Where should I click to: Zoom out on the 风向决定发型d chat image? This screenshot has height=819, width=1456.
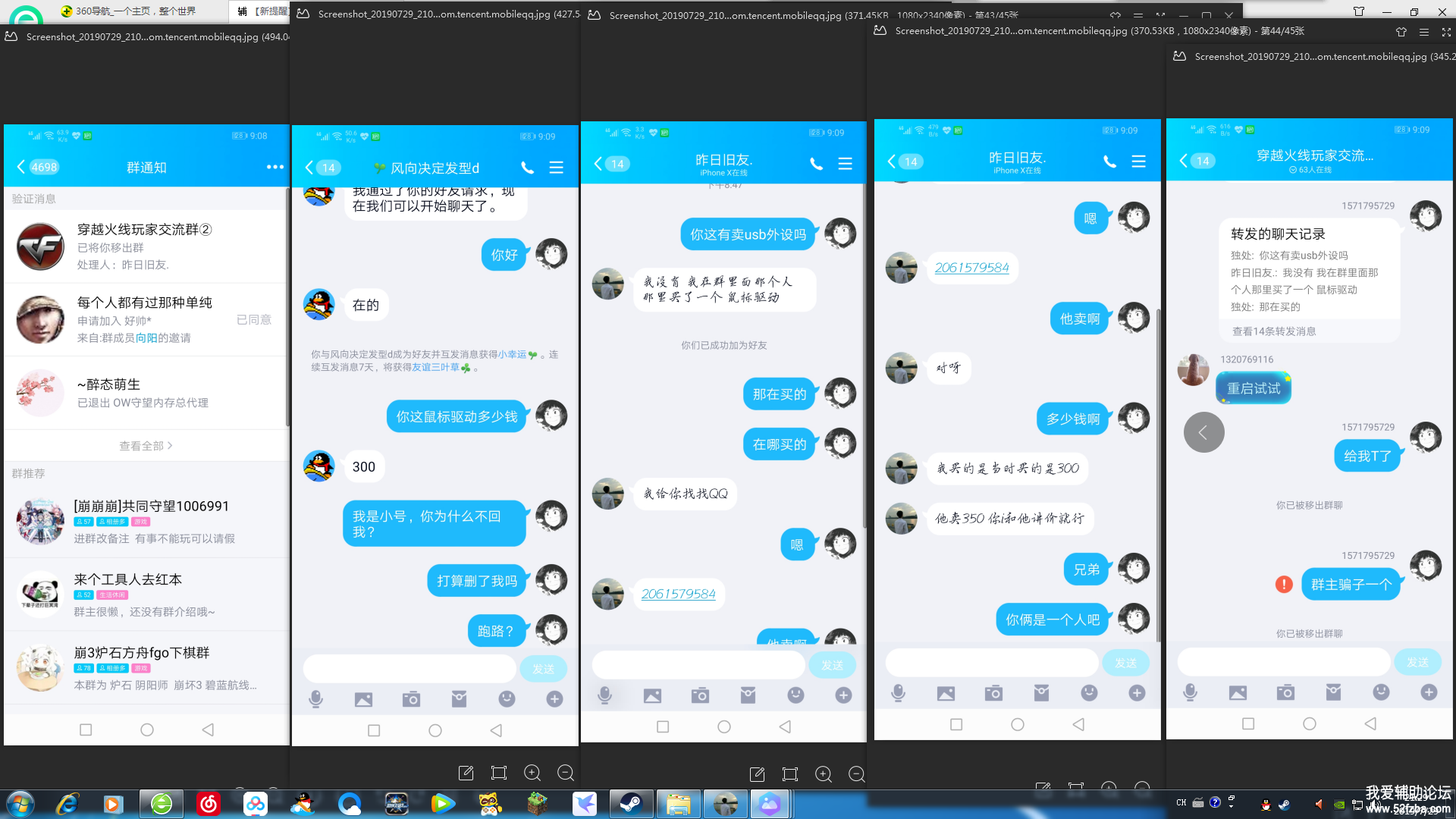(x=565, y=773)
